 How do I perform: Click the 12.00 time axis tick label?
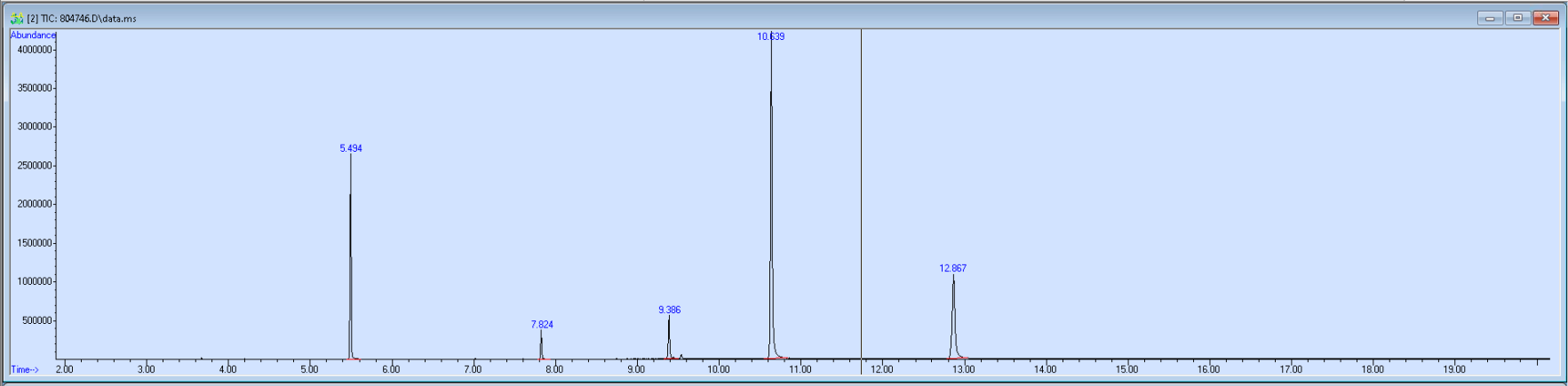point(882,369)
